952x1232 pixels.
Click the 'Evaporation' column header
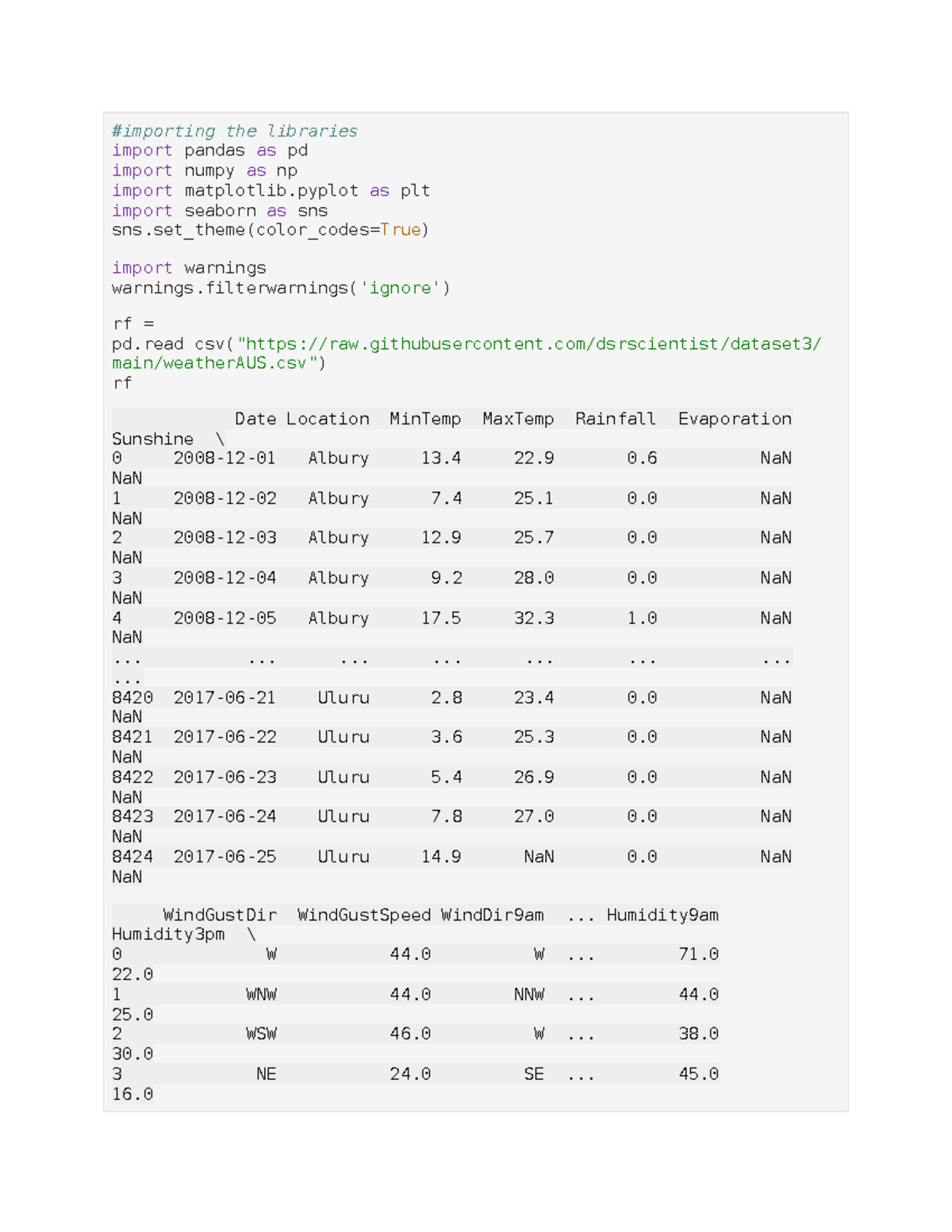[735, 419]
